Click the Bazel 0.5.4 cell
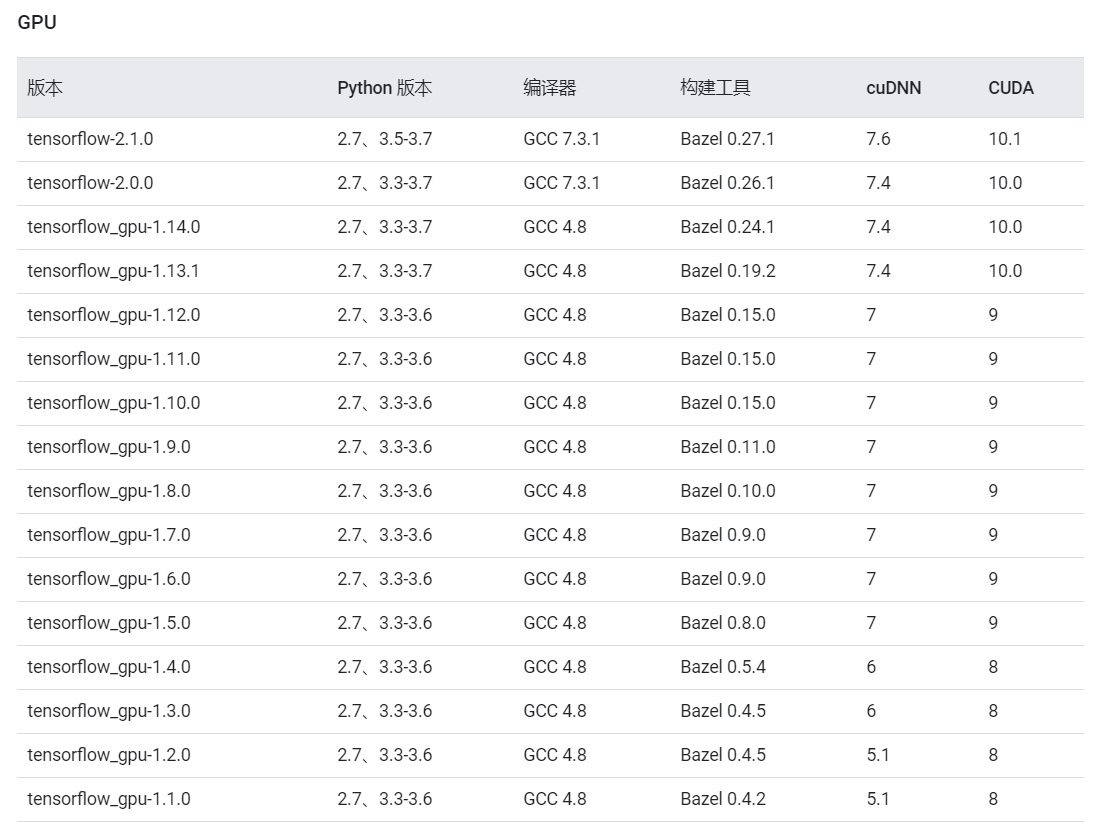The image size is (1098, 831). click(x=723, y=667)
